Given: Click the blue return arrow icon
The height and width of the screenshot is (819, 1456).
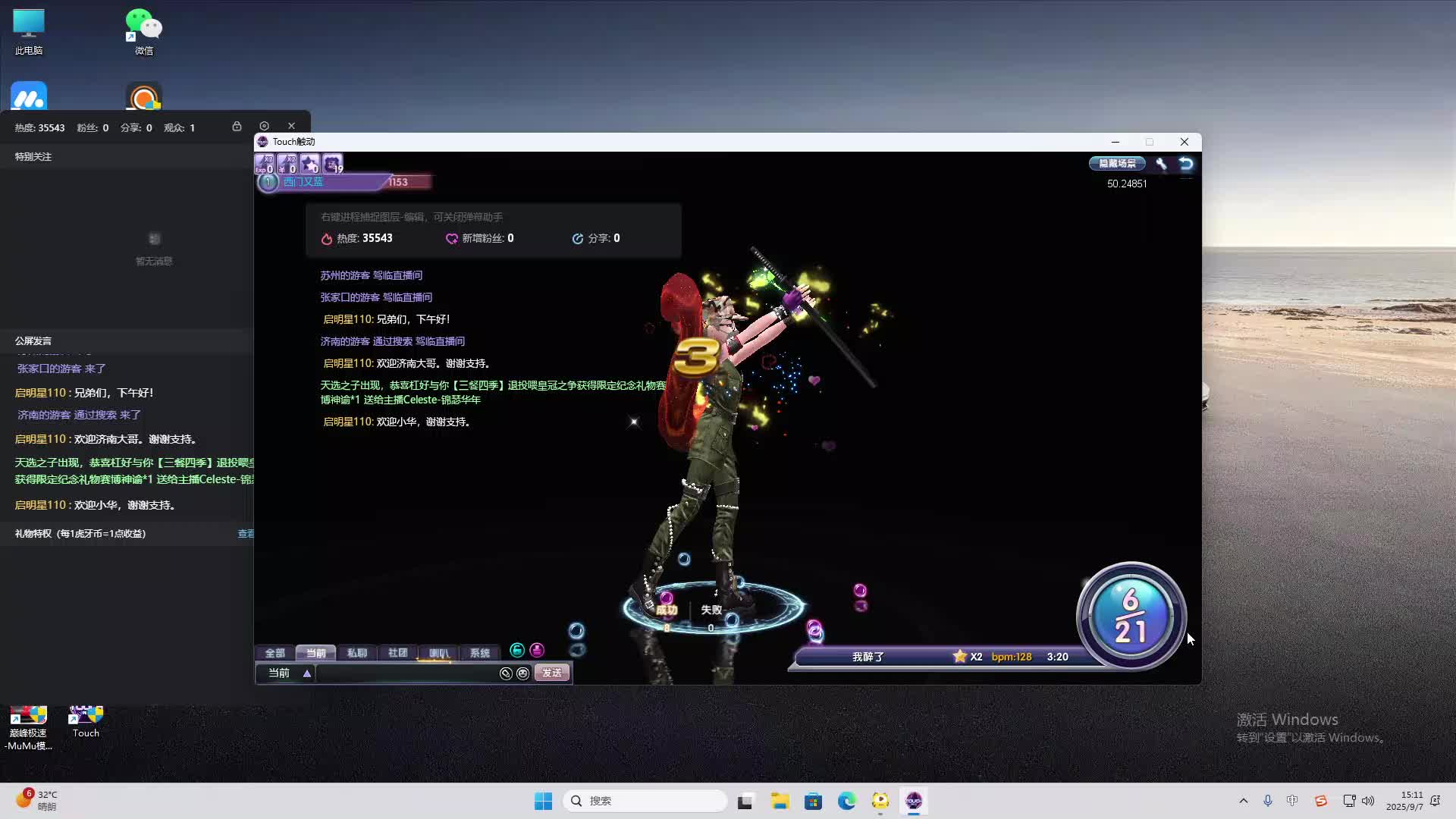Looking at the screenshot, I should (x=1186, y=163).
